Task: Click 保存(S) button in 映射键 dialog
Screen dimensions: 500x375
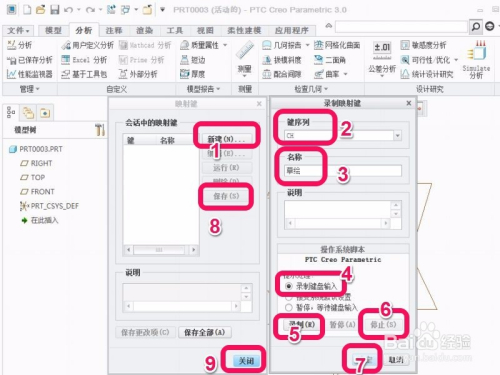Action: pos(226,196)
